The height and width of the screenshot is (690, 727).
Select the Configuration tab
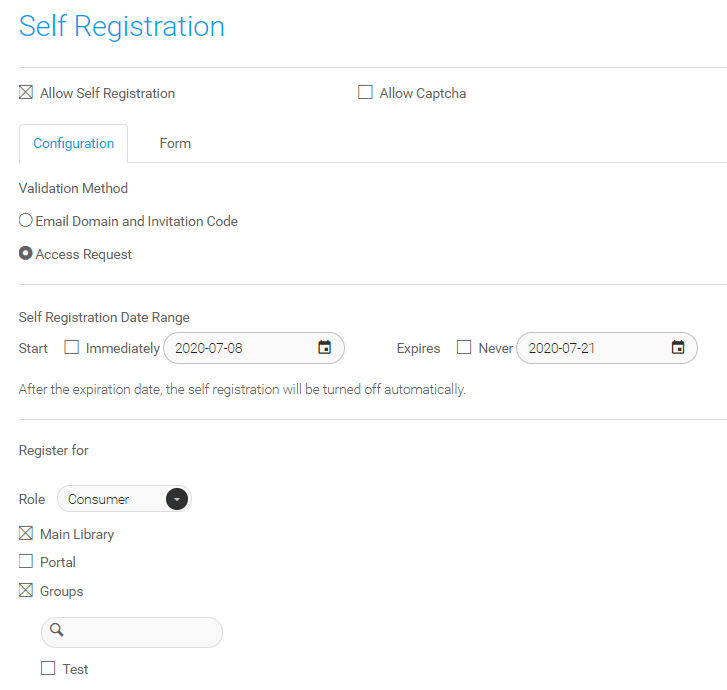click(73, 143)
